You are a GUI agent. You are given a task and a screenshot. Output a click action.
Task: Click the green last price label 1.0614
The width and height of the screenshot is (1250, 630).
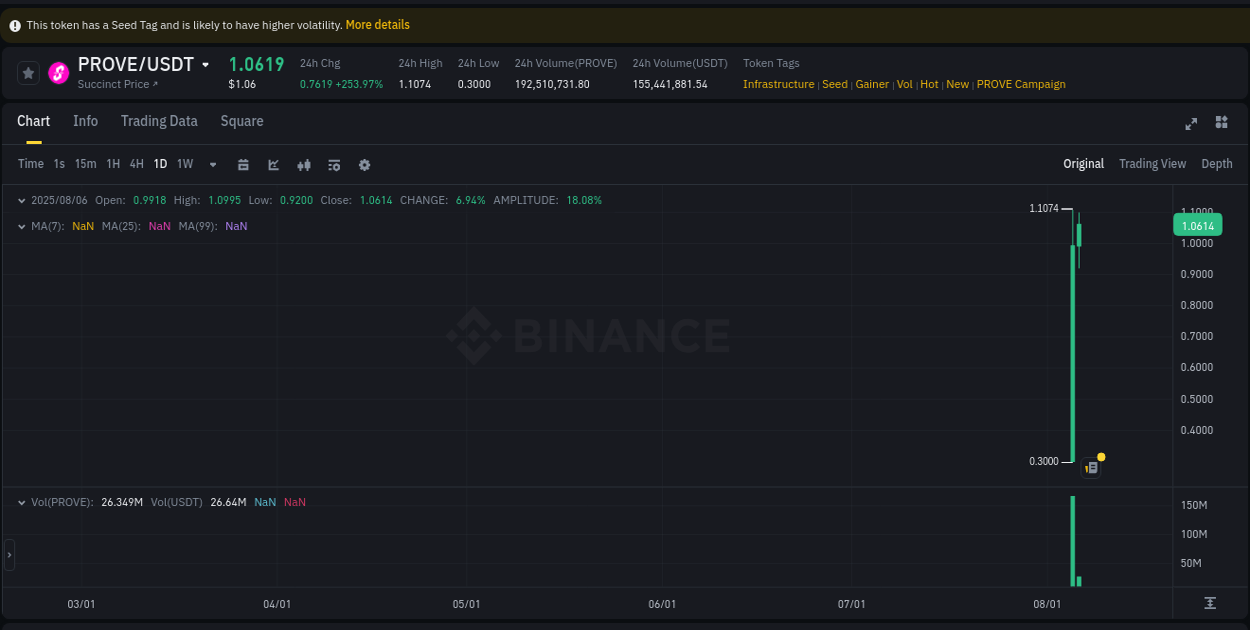click(x=1198, y=226)
